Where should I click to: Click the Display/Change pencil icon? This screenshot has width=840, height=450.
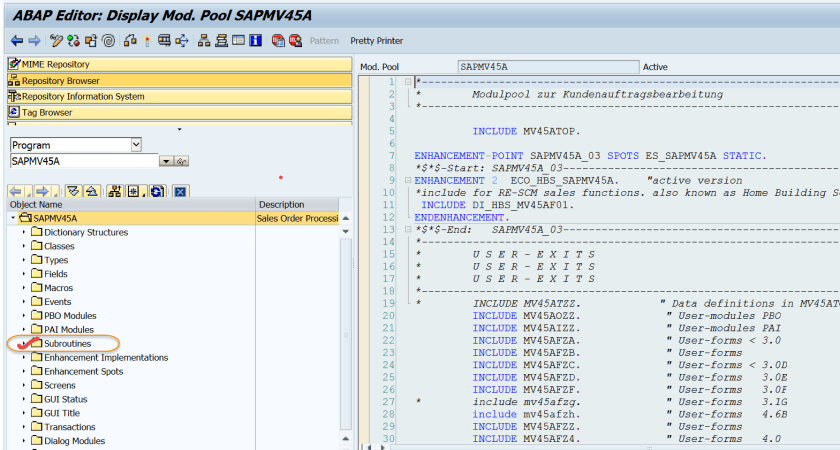(x=57, y=41)
